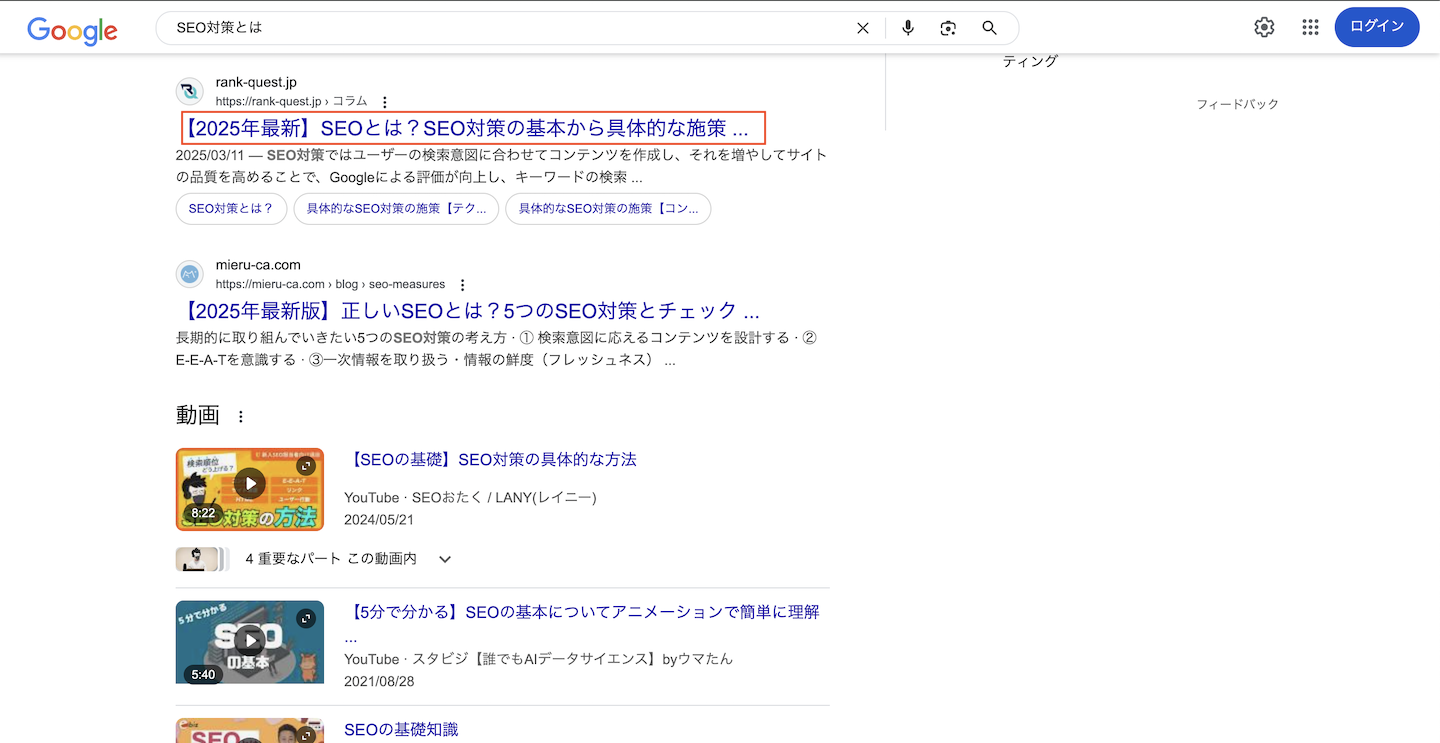Open search settings gear
Image resolution: width=1440 pixels, height=743 pixels.
pos(1264,27)
